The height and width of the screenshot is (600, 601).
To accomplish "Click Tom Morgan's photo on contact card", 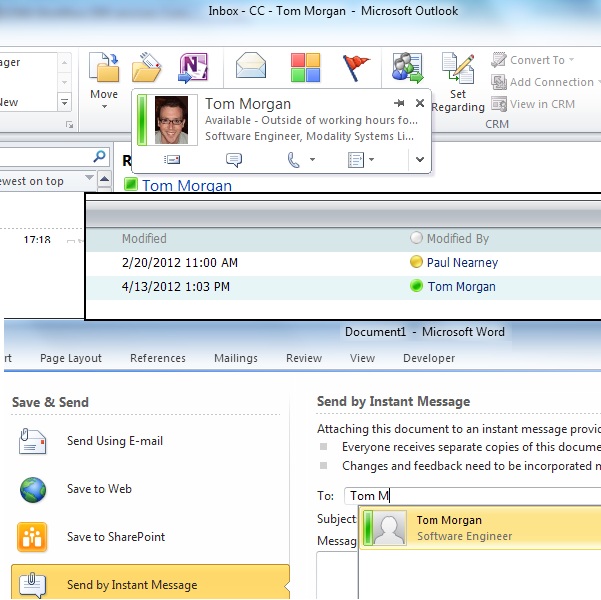I will [x=171, y=120].
